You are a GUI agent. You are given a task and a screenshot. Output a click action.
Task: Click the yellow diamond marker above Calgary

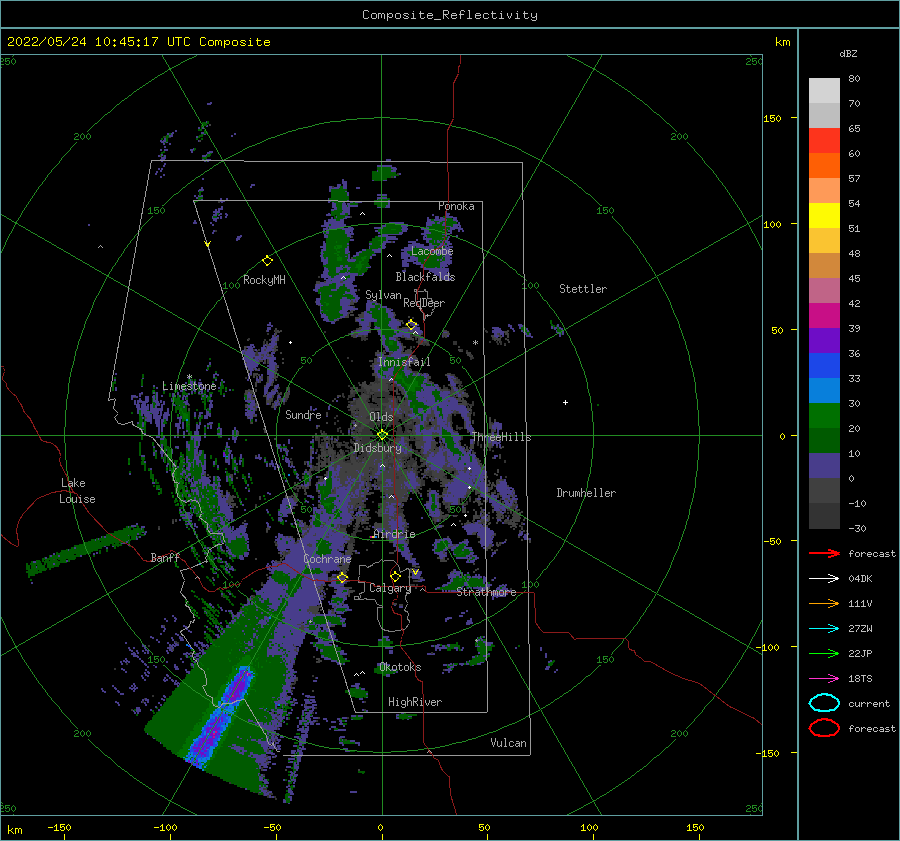click(395, 576)
